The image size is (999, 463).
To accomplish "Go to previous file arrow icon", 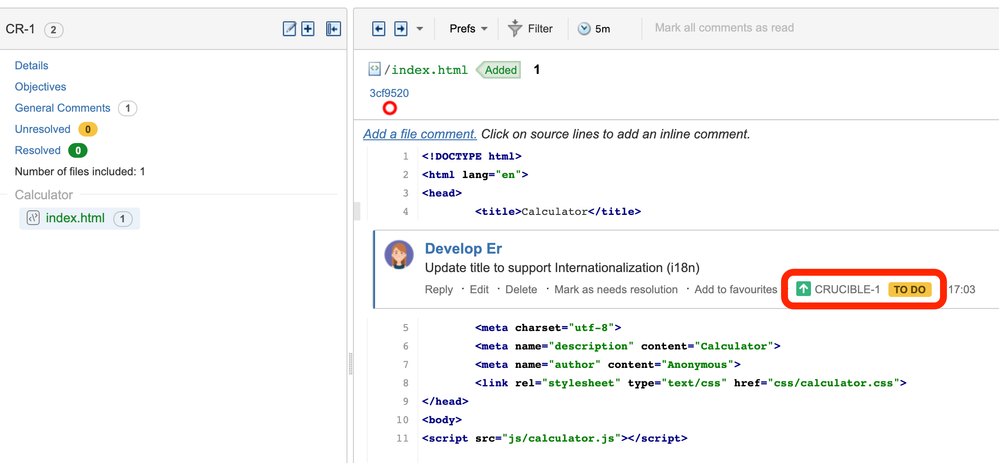I will pyautogui.click(x=379, y=29).
